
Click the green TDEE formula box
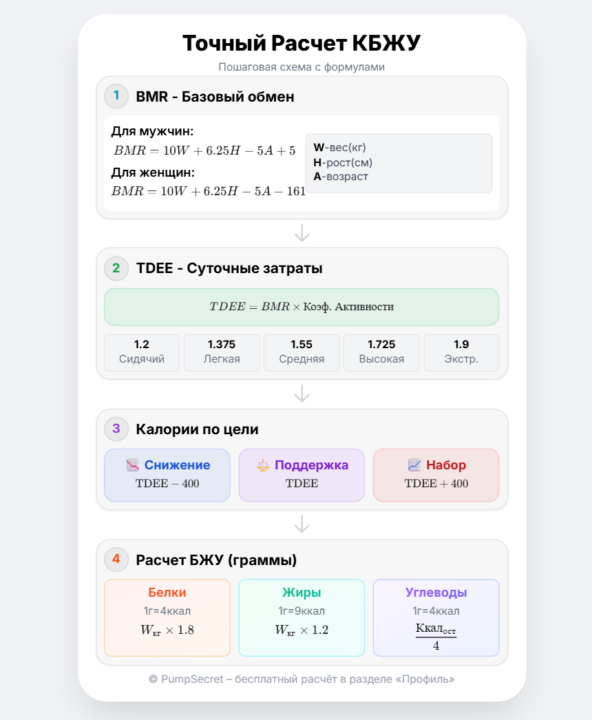click(302, 307)
